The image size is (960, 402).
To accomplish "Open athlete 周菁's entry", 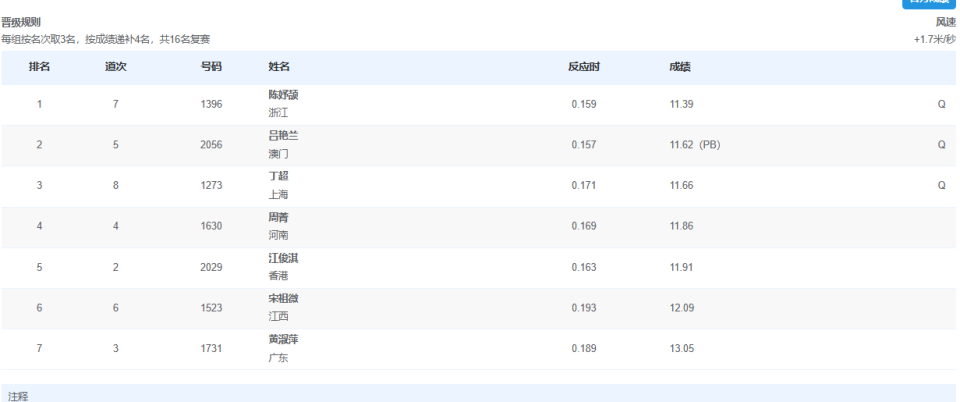I will (279, 217).
